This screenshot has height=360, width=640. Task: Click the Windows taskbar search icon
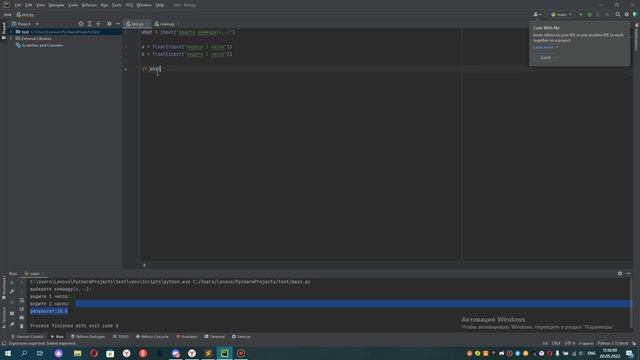point(24,353)
